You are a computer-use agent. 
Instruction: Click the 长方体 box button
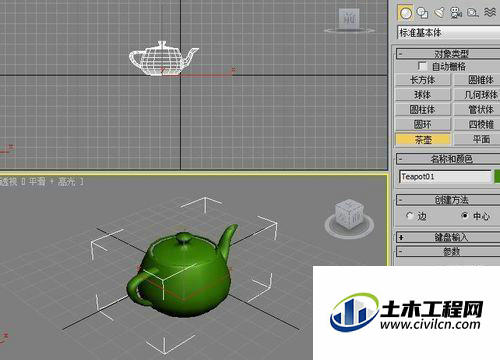(x=423, y=80)
